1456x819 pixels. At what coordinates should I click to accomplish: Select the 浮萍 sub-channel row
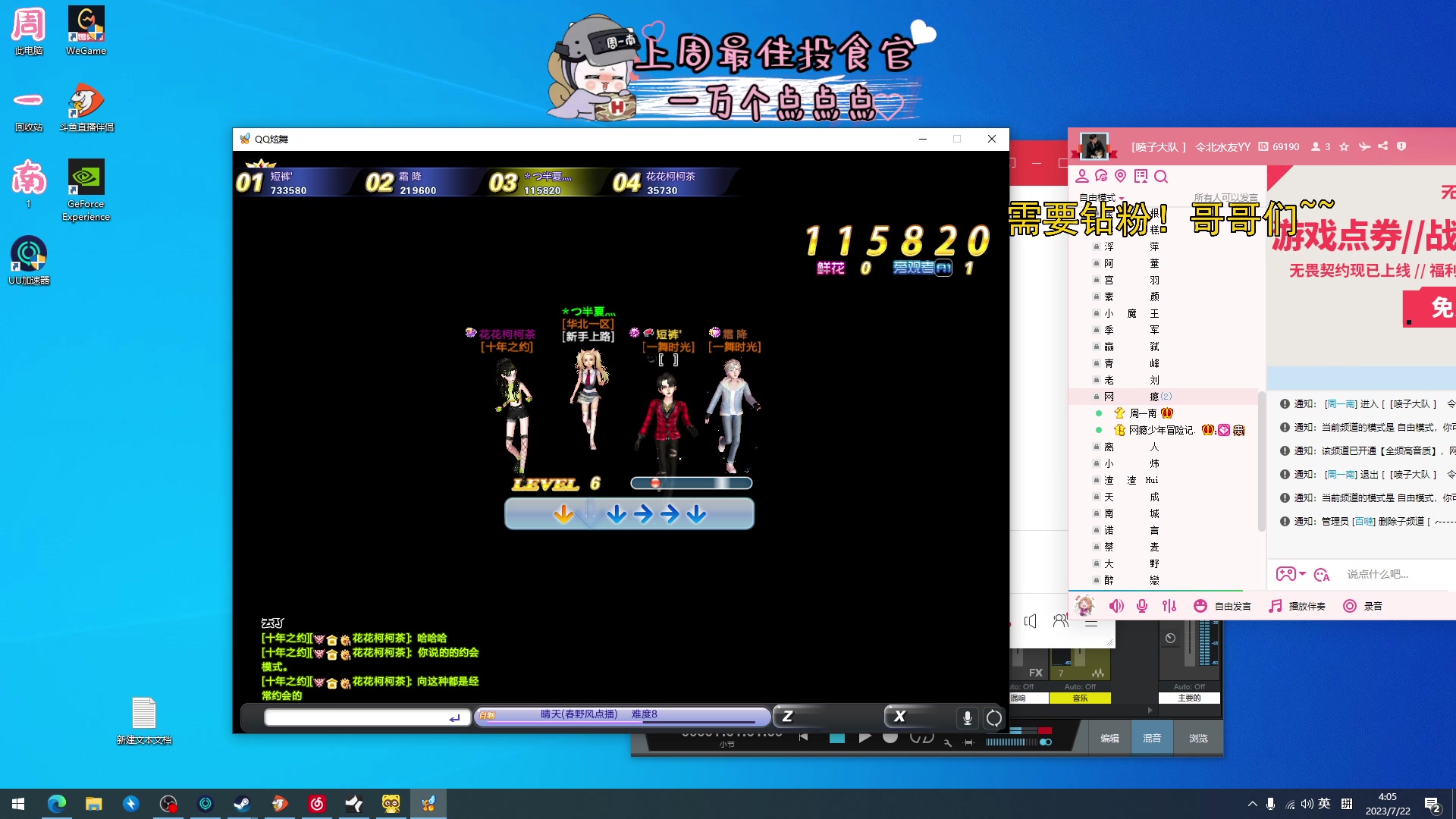(x=1163, y=246)
